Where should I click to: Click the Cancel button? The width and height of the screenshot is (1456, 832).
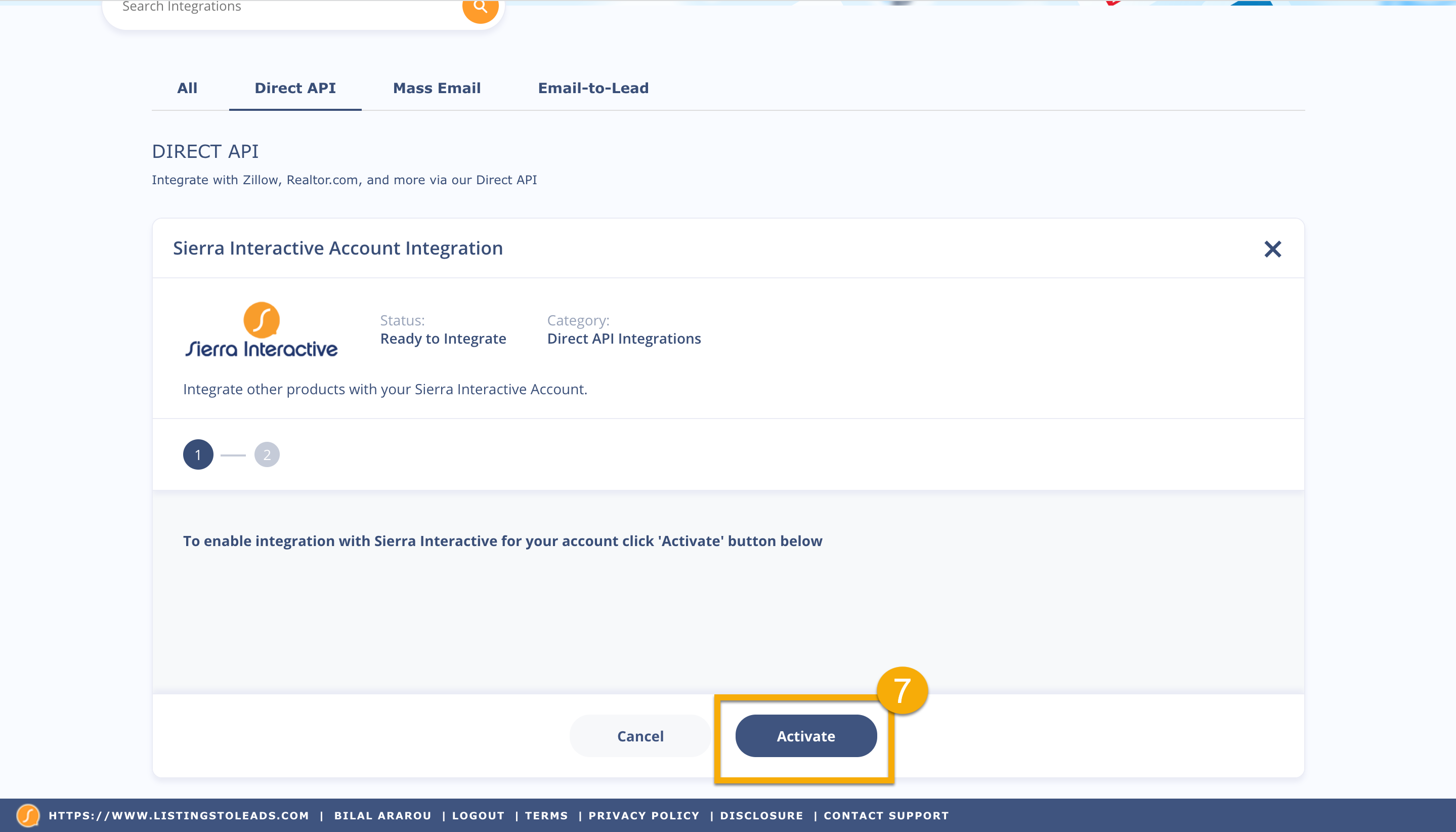[x=640, y=735]
